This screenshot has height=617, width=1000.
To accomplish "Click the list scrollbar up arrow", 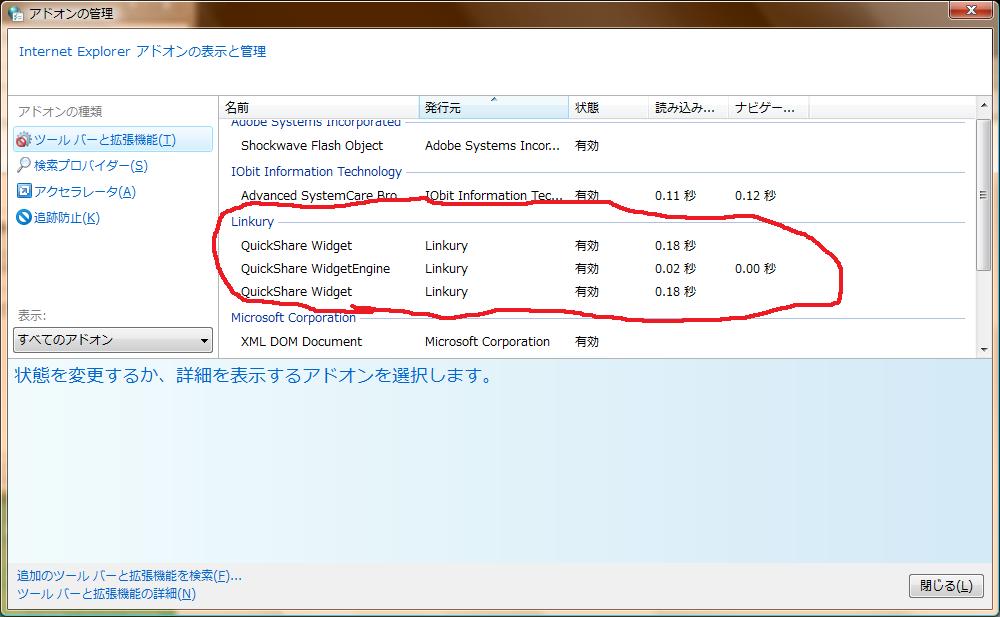I will click(983, 105).
